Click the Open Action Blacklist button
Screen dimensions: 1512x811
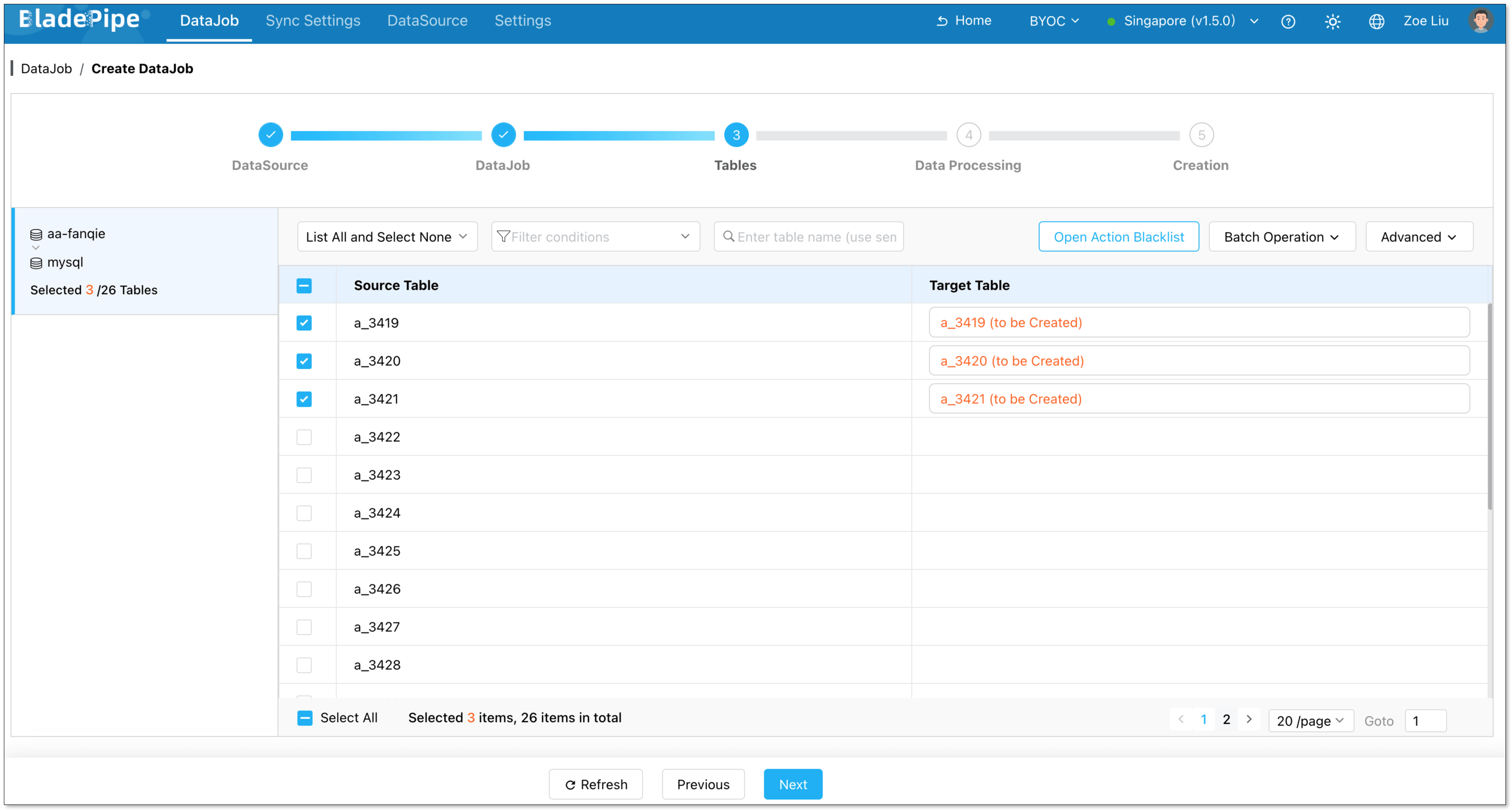click(1118, 237)
